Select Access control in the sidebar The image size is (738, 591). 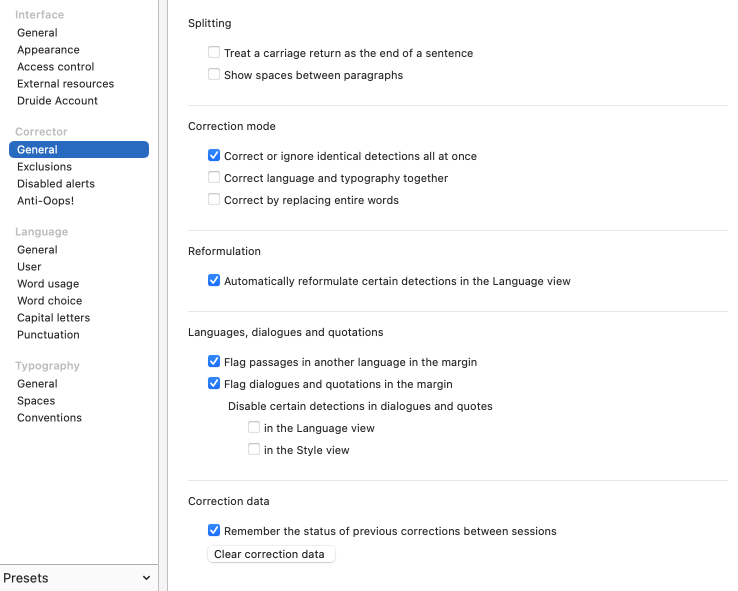pos(56,67)
